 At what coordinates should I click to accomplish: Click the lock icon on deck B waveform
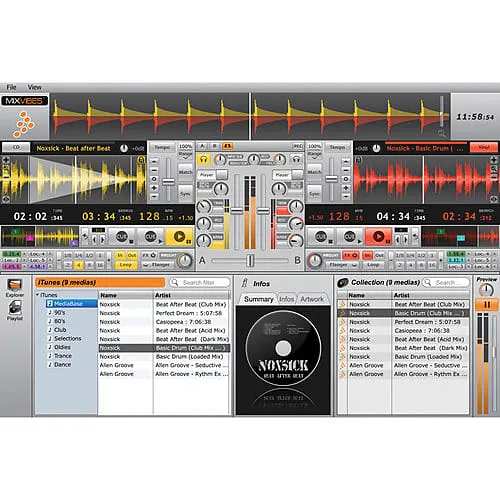tap(358, 160)
